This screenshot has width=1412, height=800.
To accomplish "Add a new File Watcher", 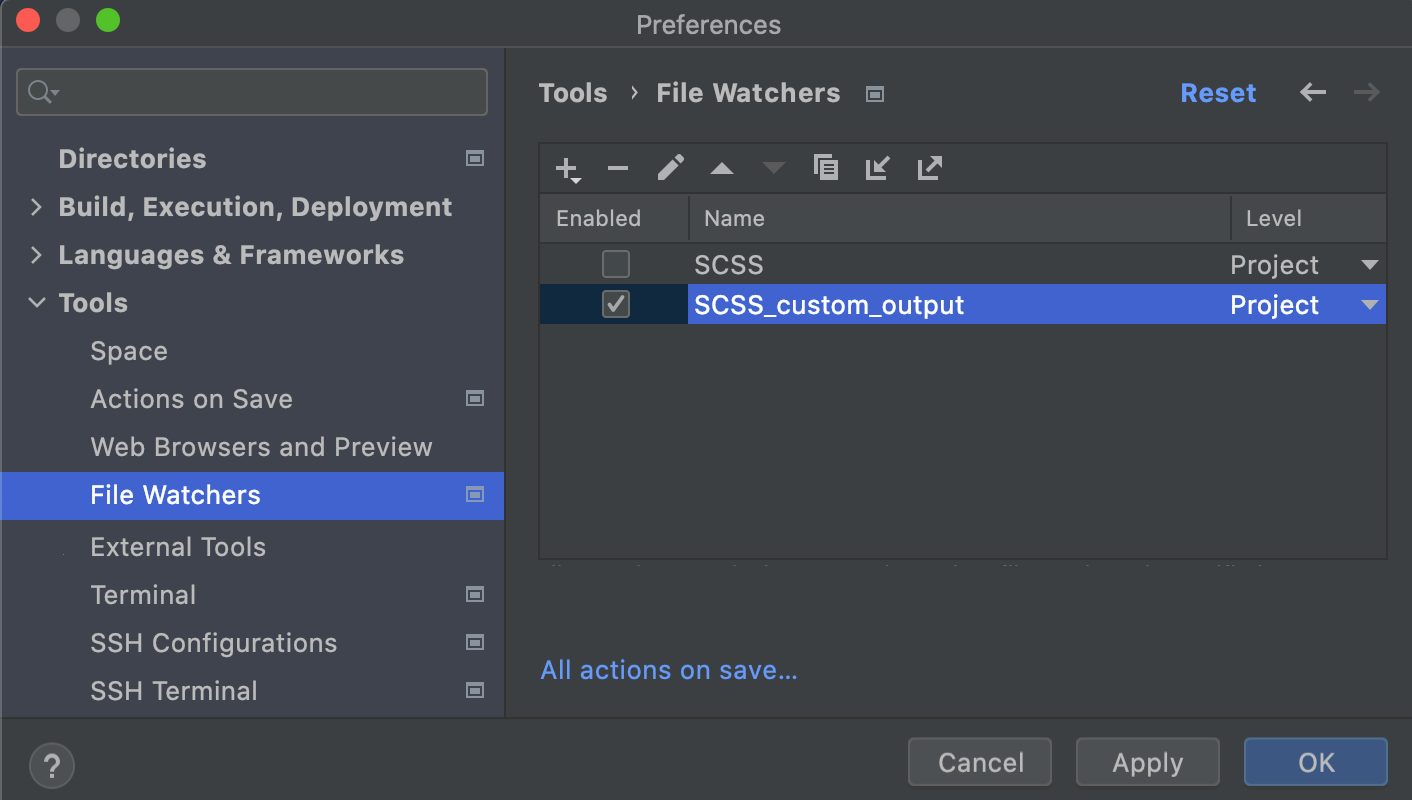I will (565, 168).
